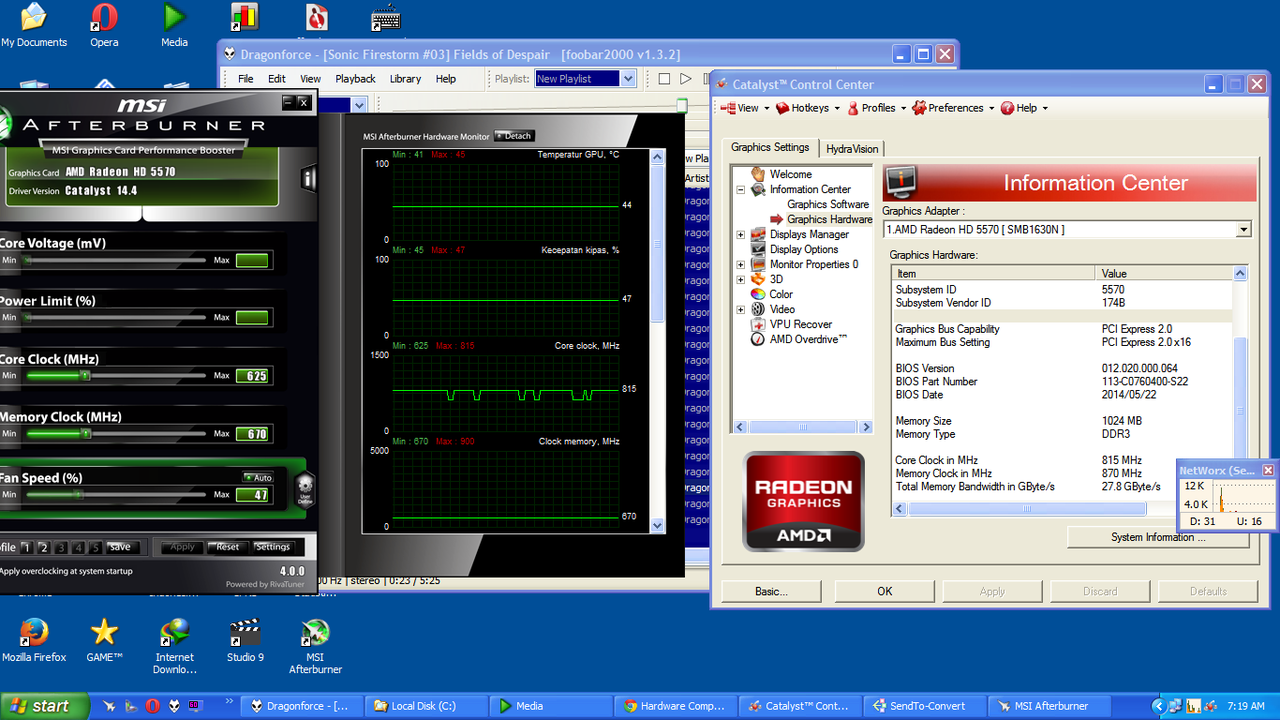Click Detach on the Hardware Monitor
This screenshot has height=720, width=1280.
[x=514, y=136]
